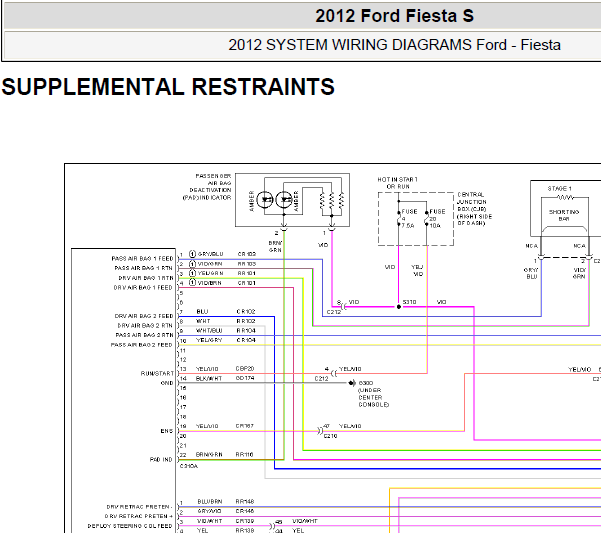Image resolution: width=601 pixels, height=533 pixels.
Task: Click the CR167 circuit code at pin 19
Action: click(x=245, y=426)
